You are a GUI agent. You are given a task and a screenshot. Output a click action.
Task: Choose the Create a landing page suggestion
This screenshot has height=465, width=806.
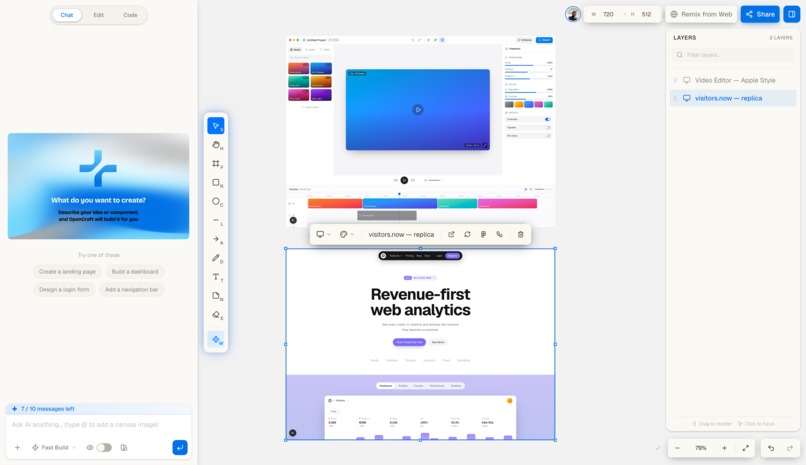[67, 271]
